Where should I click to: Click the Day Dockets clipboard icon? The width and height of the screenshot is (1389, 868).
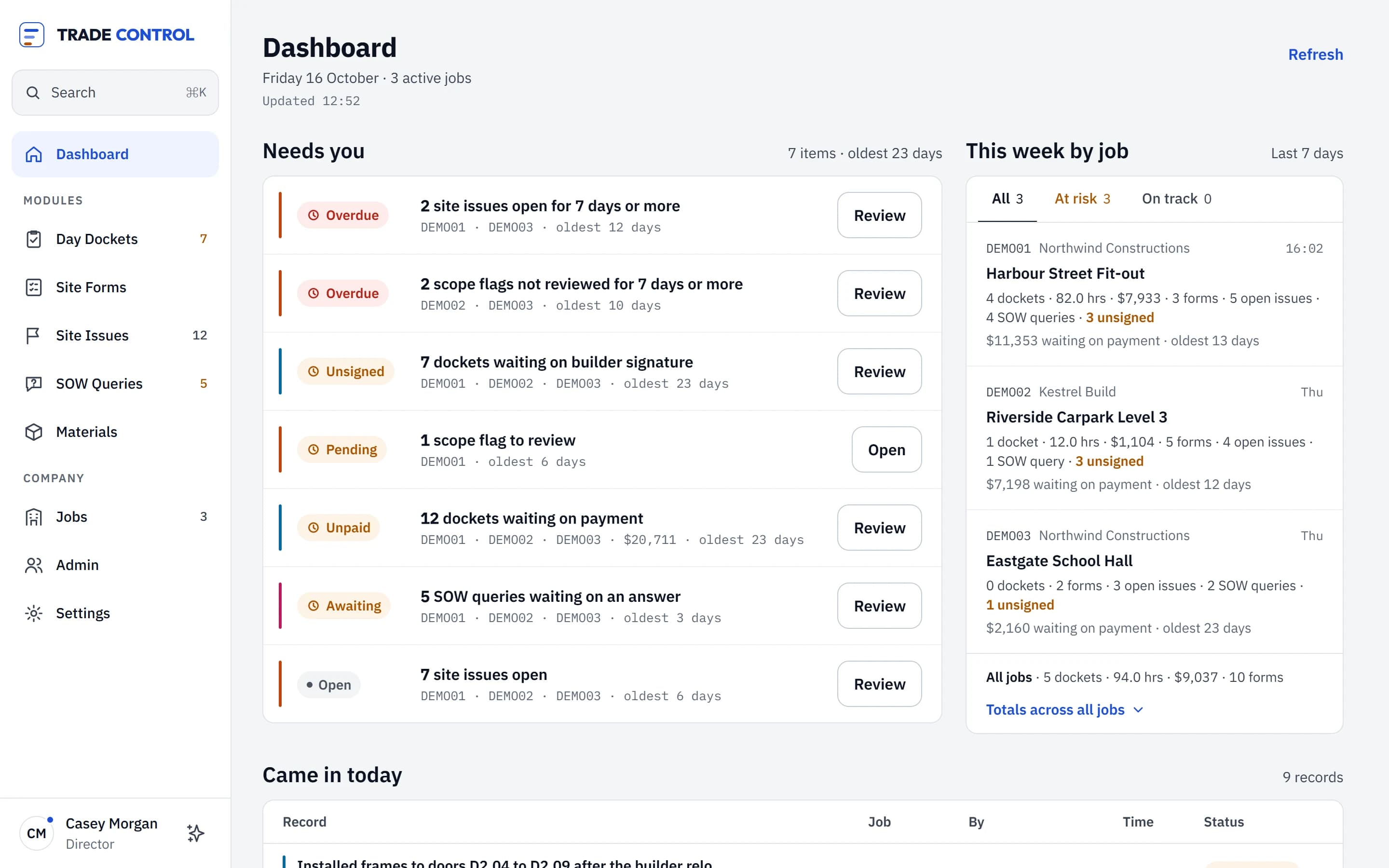click(x=34, y=239)
